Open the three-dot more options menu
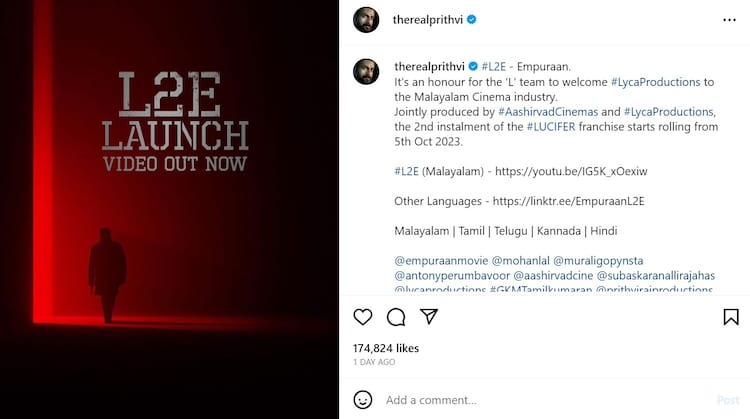 tap(729, 19)
